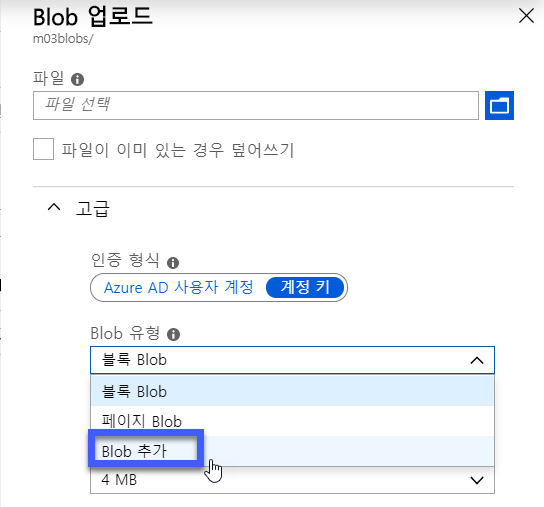Image resolution: width=544 pixels, height=507 pixels.
Task: Click the 파일 선택 input field
Action: 256,105
